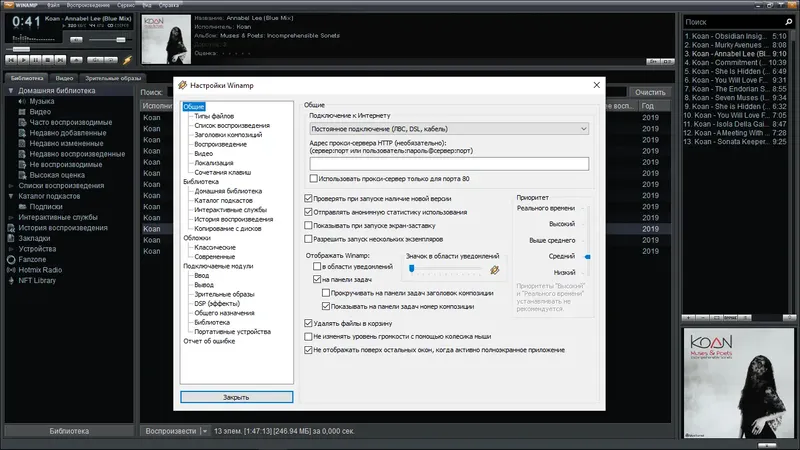Click the orange lightning bolt icon

(128, 60)
